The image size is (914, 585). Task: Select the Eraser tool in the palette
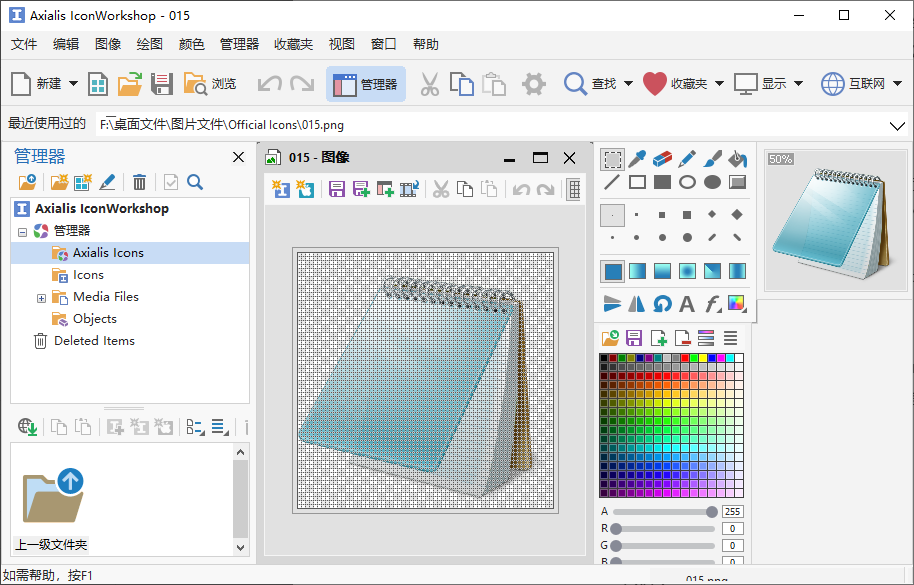(x=662, y=159)
